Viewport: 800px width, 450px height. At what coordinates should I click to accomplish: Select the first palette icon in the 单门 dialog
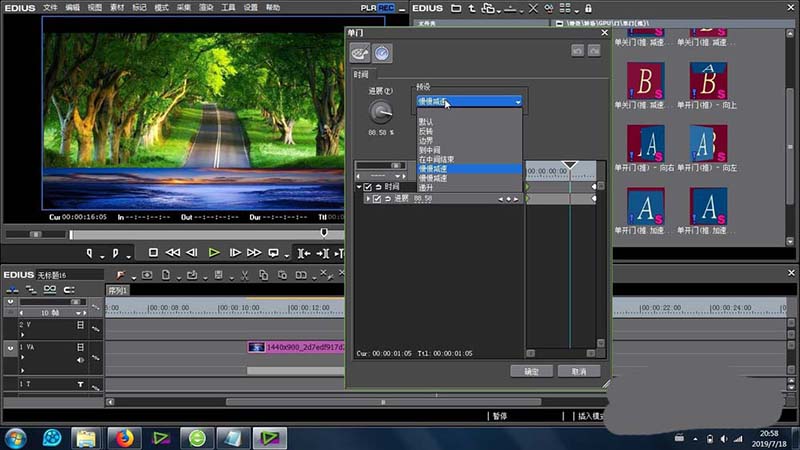(x=360, y=54)
